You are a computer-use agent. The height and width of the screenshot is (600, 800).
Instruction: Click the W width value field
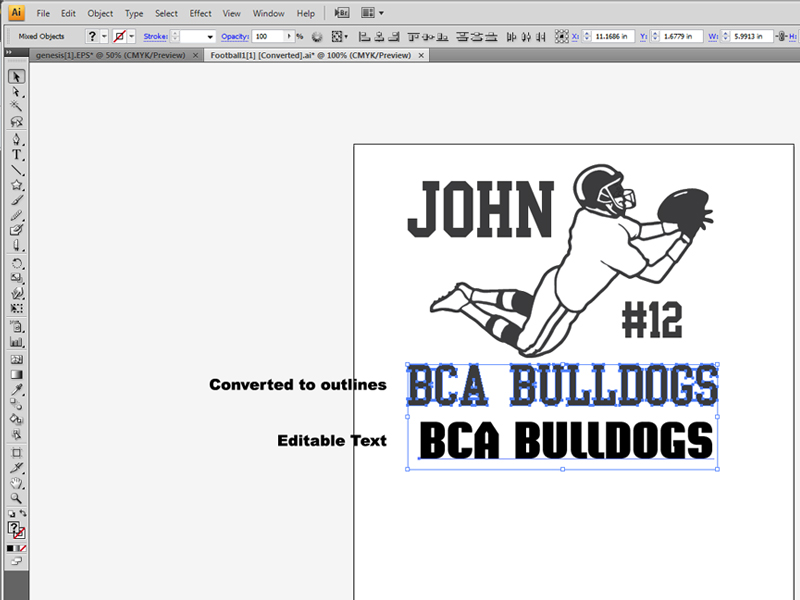(x=752, y=36)
